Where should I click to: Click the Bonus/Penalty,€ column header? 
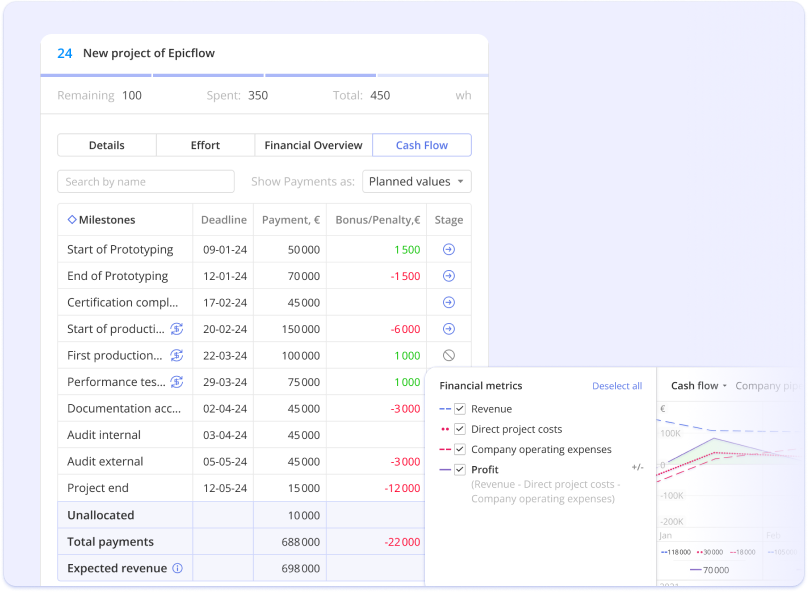pyautogui.click(x=378, y=220)
